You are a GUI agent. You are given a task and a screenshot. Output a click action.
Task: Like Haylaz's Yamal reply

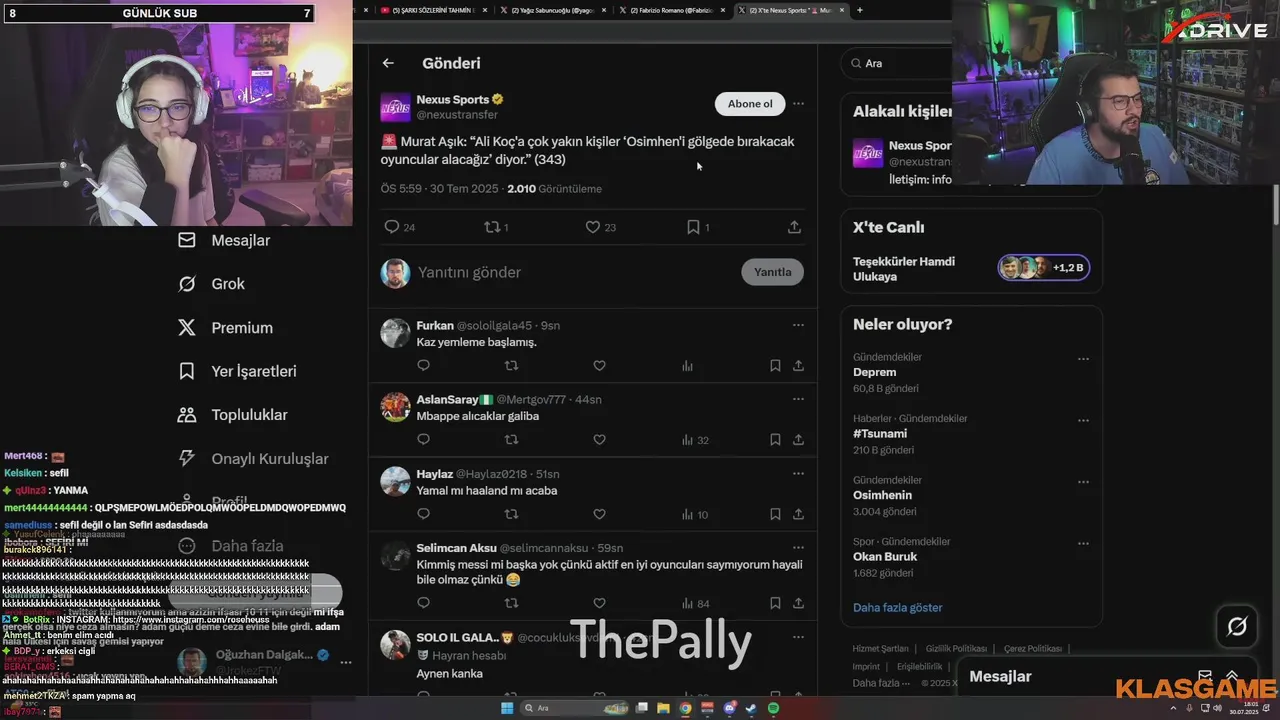pos(599,514)
